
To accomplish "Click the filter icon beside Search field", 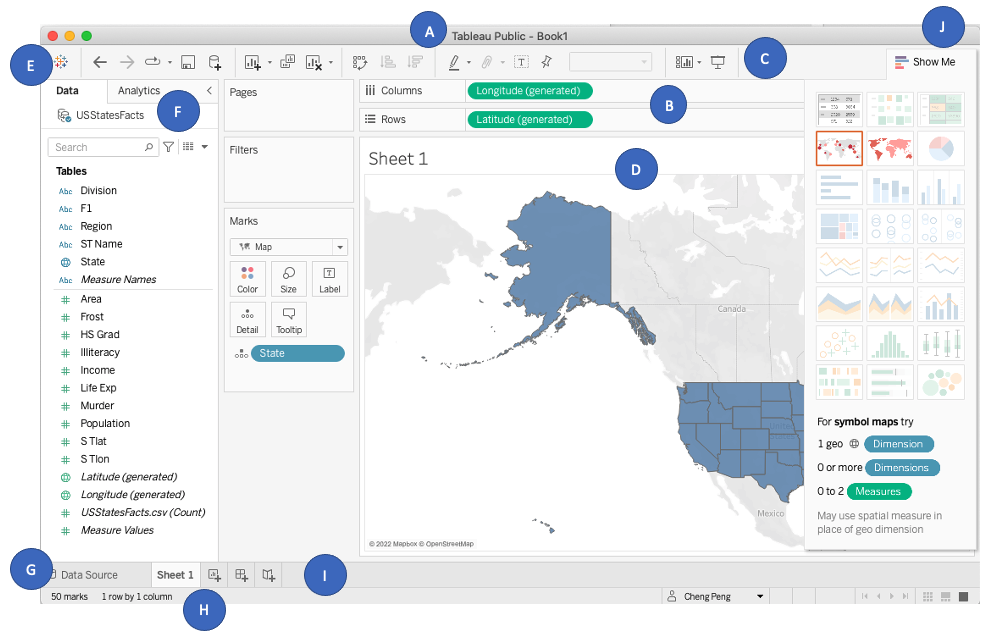I will 168,147.
